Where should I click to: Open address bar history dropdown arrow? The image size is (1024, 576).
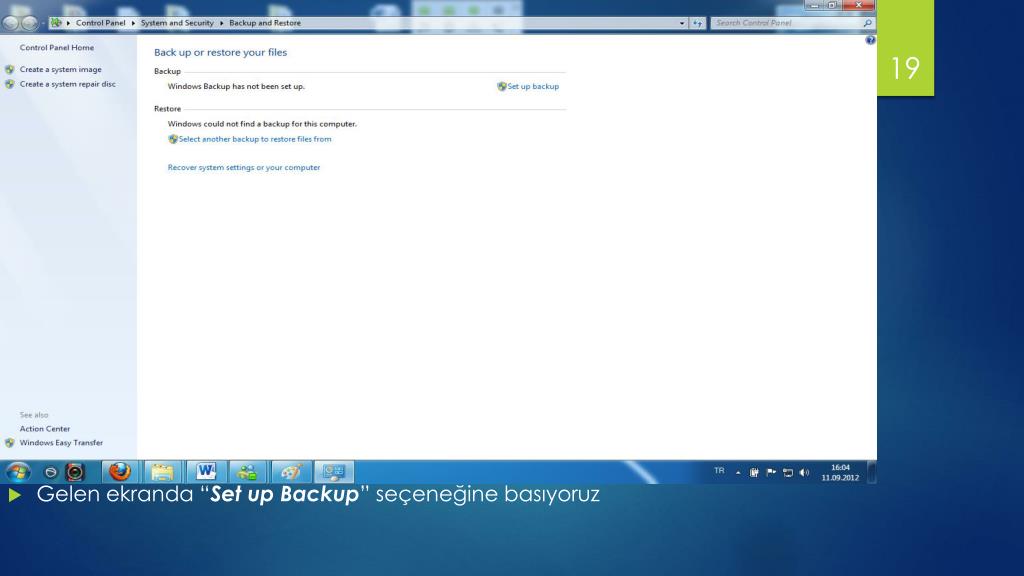click(682, 23)
